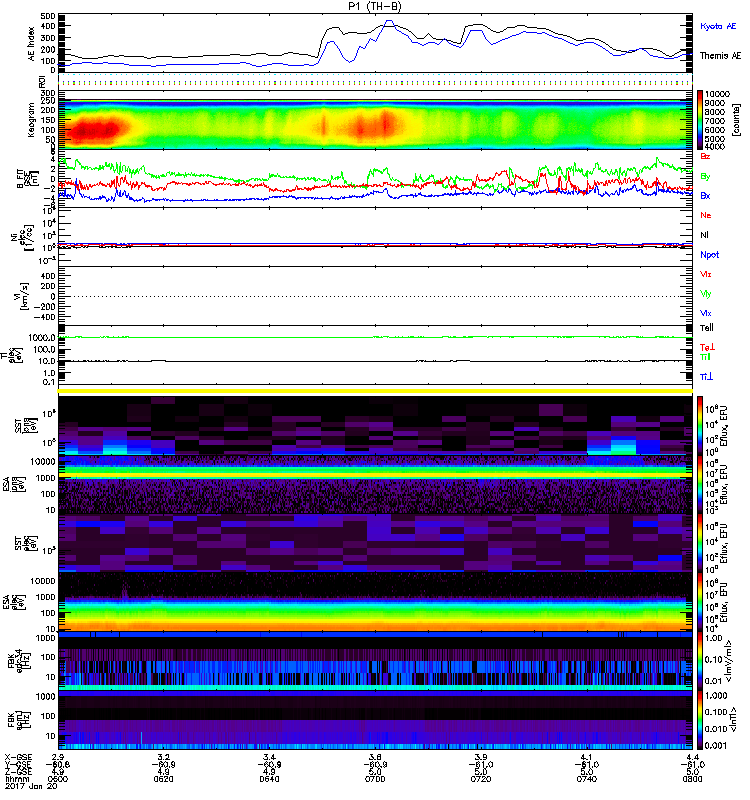750x800 pixels.
Task: Click the 0.001 value on nT colorbar
Action: pos(716,745)
